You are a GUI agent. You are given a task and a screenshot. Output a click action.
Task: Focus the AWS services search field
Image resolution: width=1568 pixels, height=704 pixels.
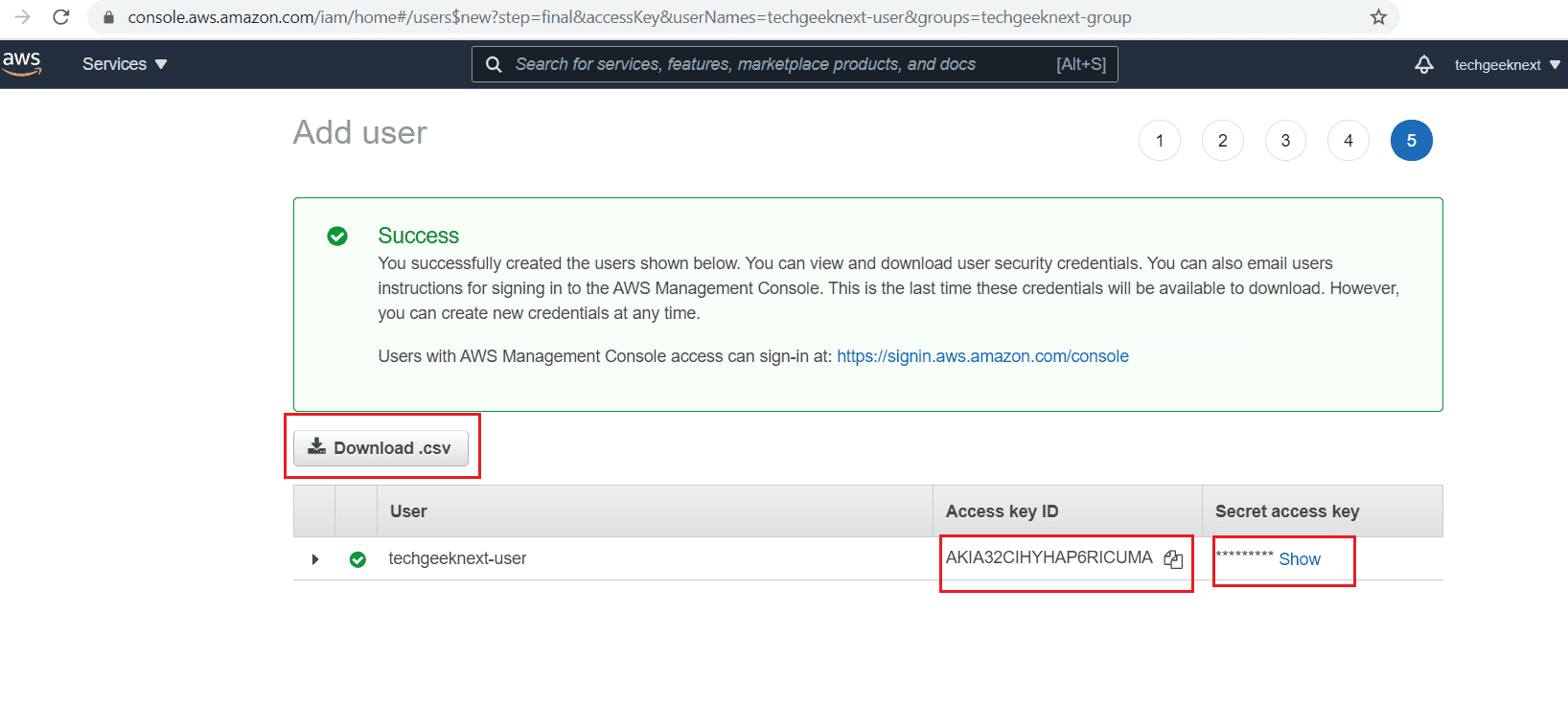[x=795, y=64]
